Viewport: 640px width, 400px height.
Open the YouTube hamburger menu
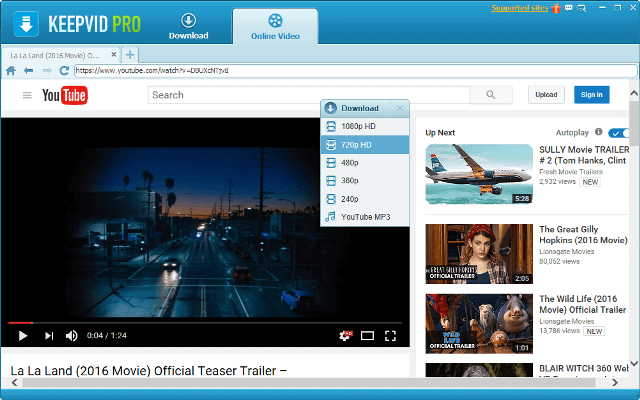[27, 95]
